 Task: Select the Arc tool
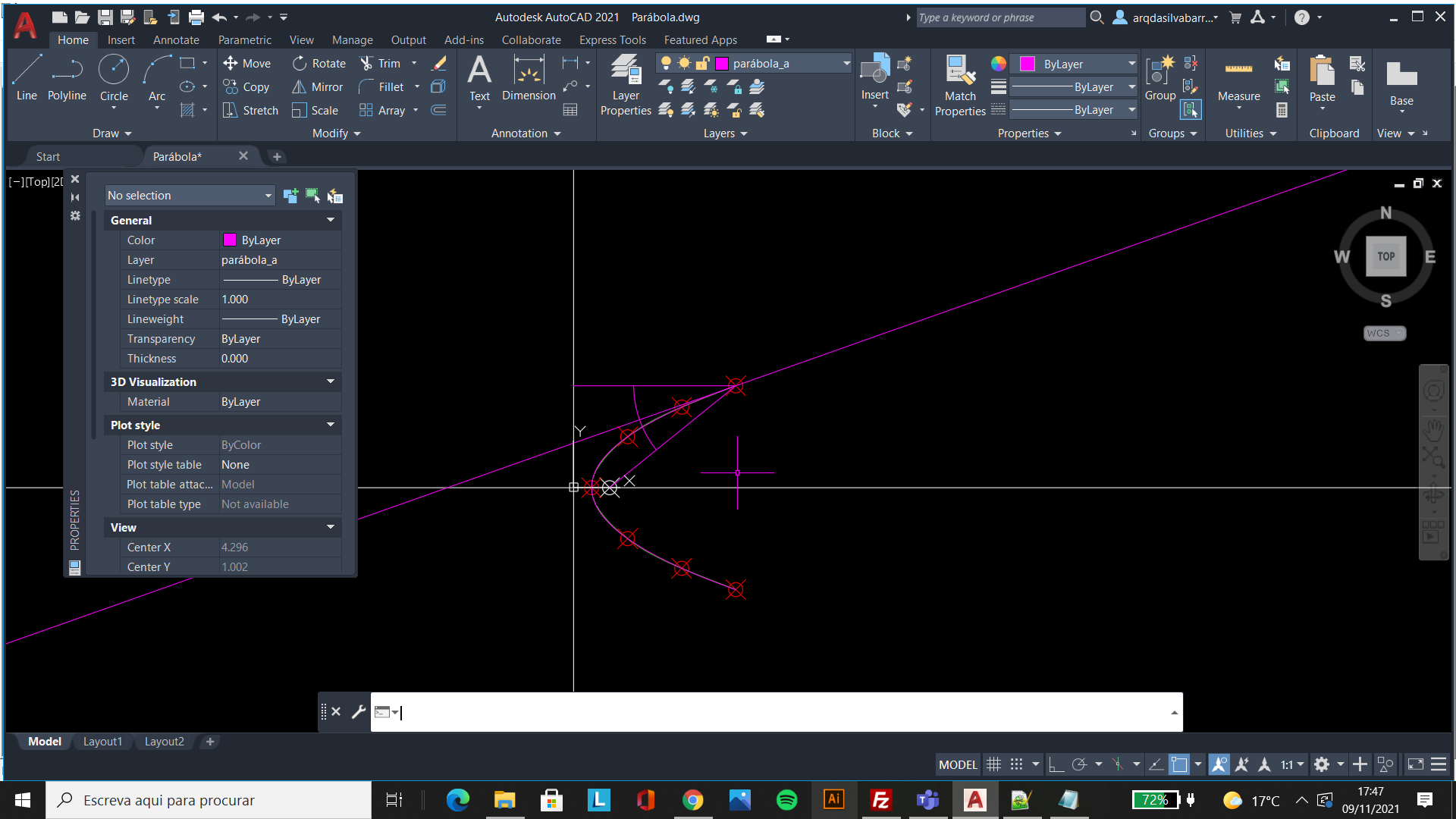coord(157,77)
